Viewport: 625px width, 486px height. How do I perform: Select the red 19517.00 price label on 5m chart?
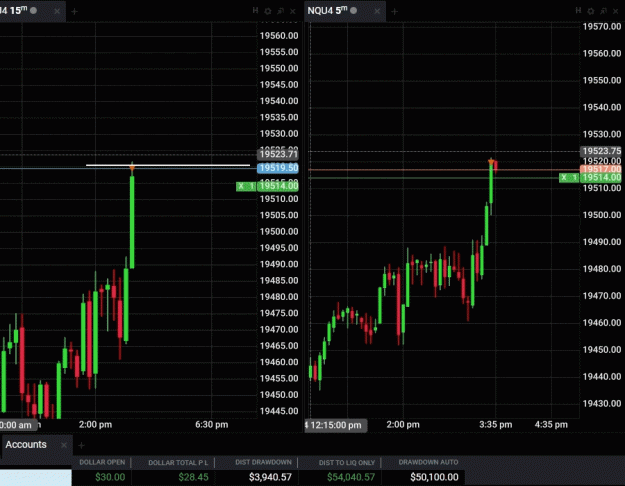(x=601, y=169)
